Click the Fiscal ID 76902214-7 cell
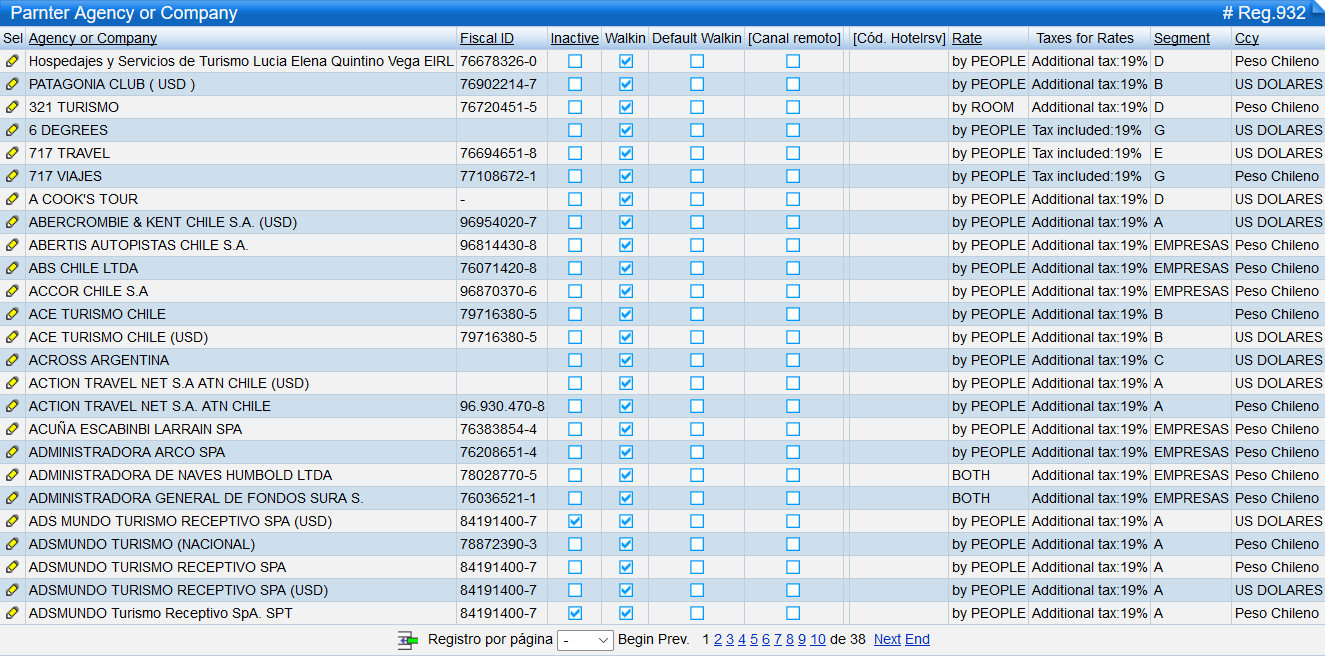This screenshot has width=1325, height=657. click(498, 84)
